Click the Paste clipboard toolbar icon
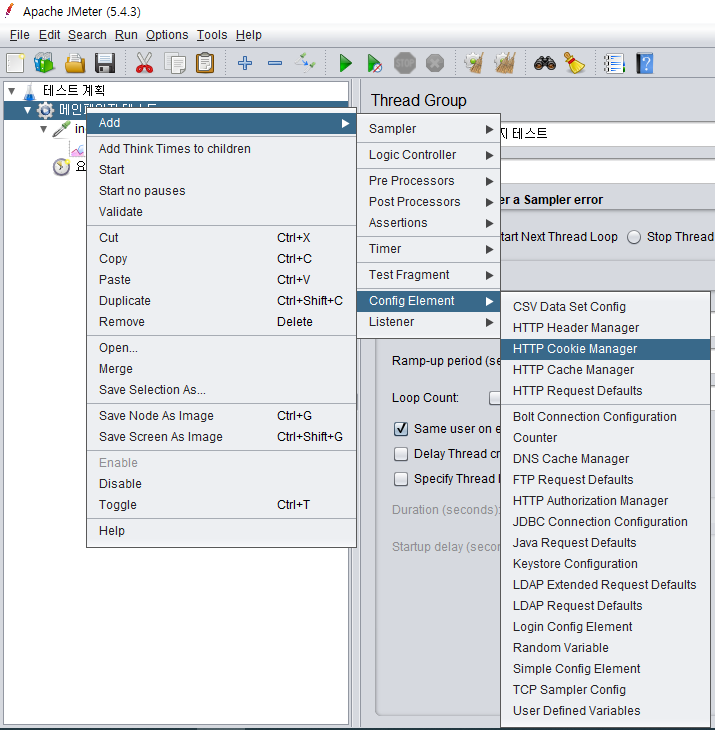Viewport: 715px width, 730px height. [205, 64]
